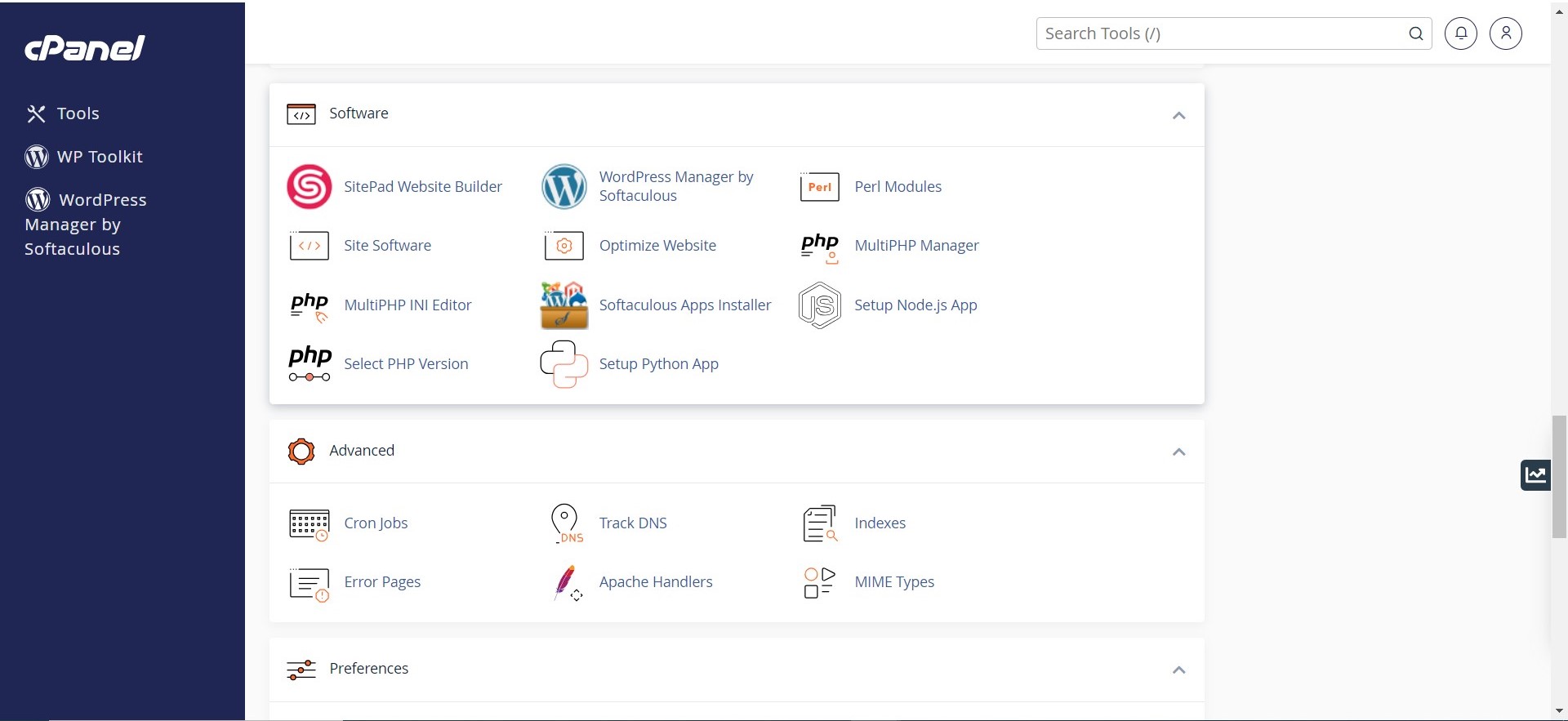Image resolution: width=1568 pixels, height=721 pixels.
Task: Launch Softaculous Apps Installer icon
Action: click(x=564, y=305)
